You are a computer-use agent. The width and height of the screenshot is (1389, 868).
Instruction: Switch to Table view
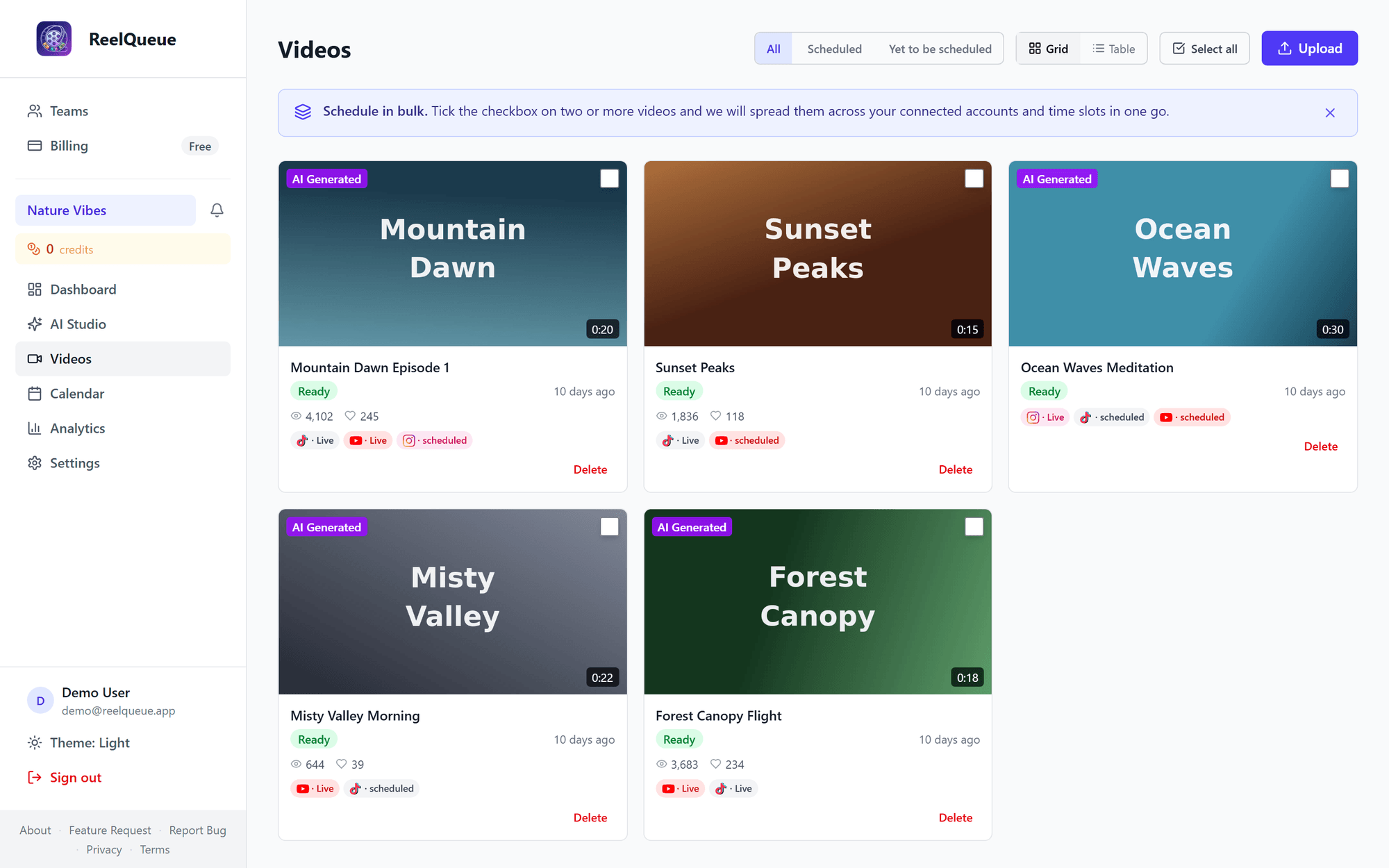(x=1113, y=49)
